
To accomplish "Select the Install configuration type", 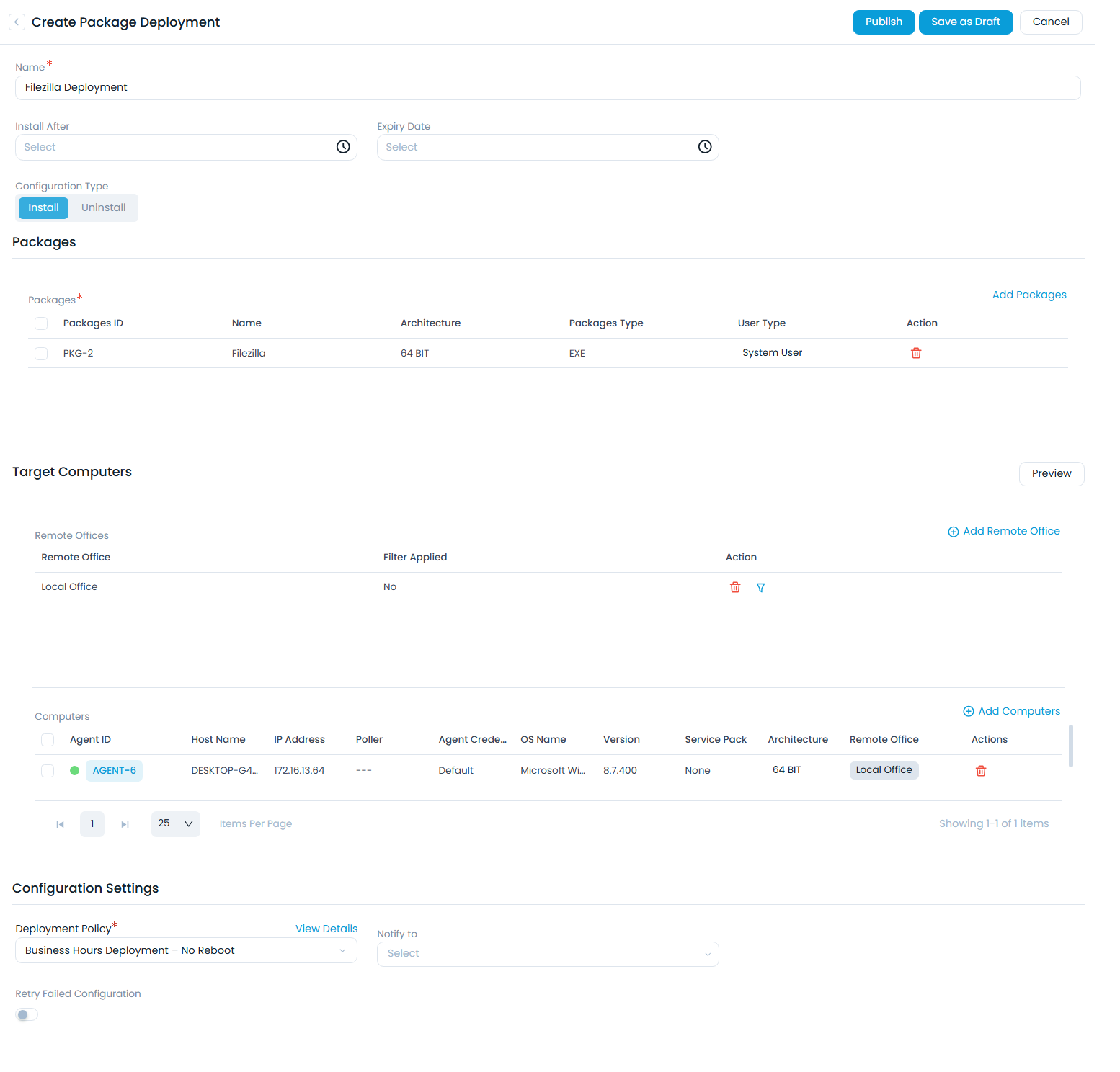I will coord(43,207).
